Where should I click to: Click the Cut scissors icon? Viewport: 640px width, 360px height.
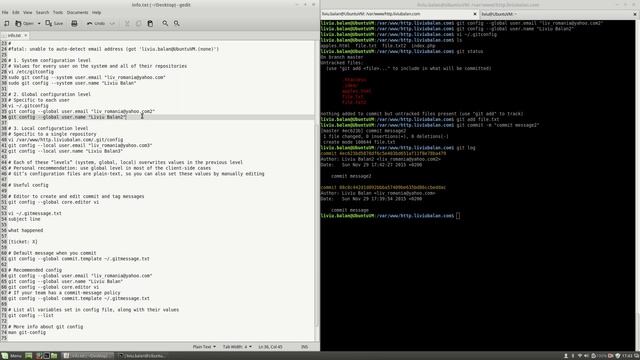(x=127, y=24)
